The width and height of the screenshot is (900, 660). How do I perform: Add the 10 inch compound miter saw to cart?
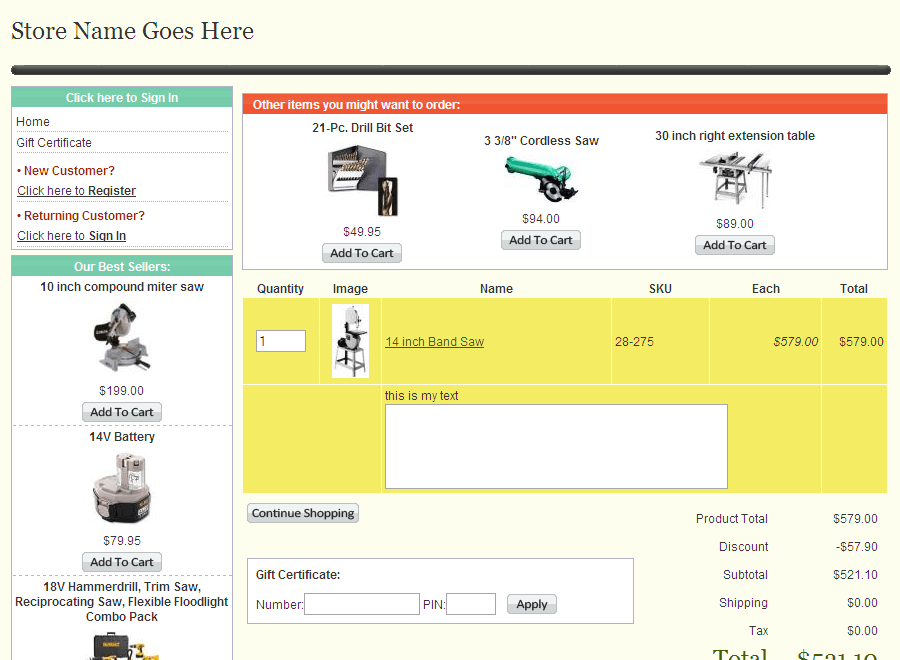click(x=122, y=412)
